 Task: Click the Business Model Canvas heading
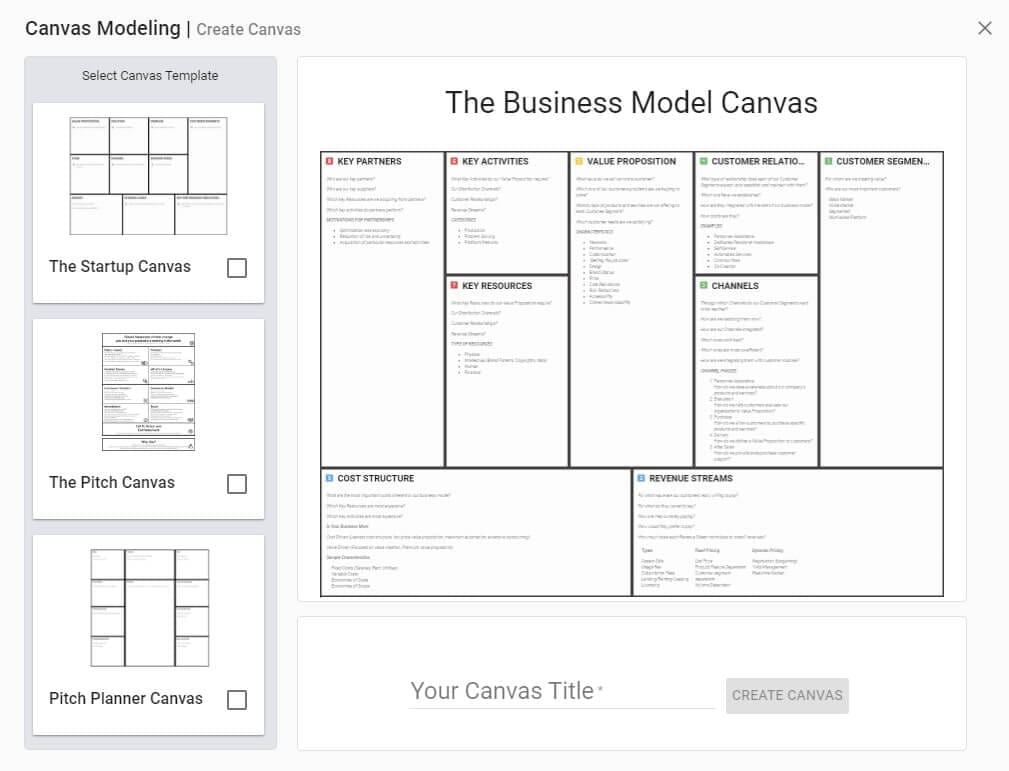click(x=631, y=102)
